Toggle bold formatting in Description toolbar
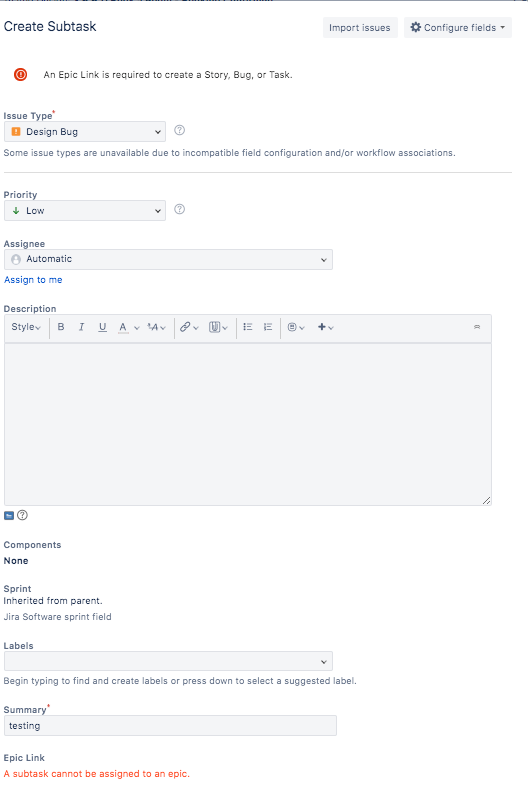 61,327
